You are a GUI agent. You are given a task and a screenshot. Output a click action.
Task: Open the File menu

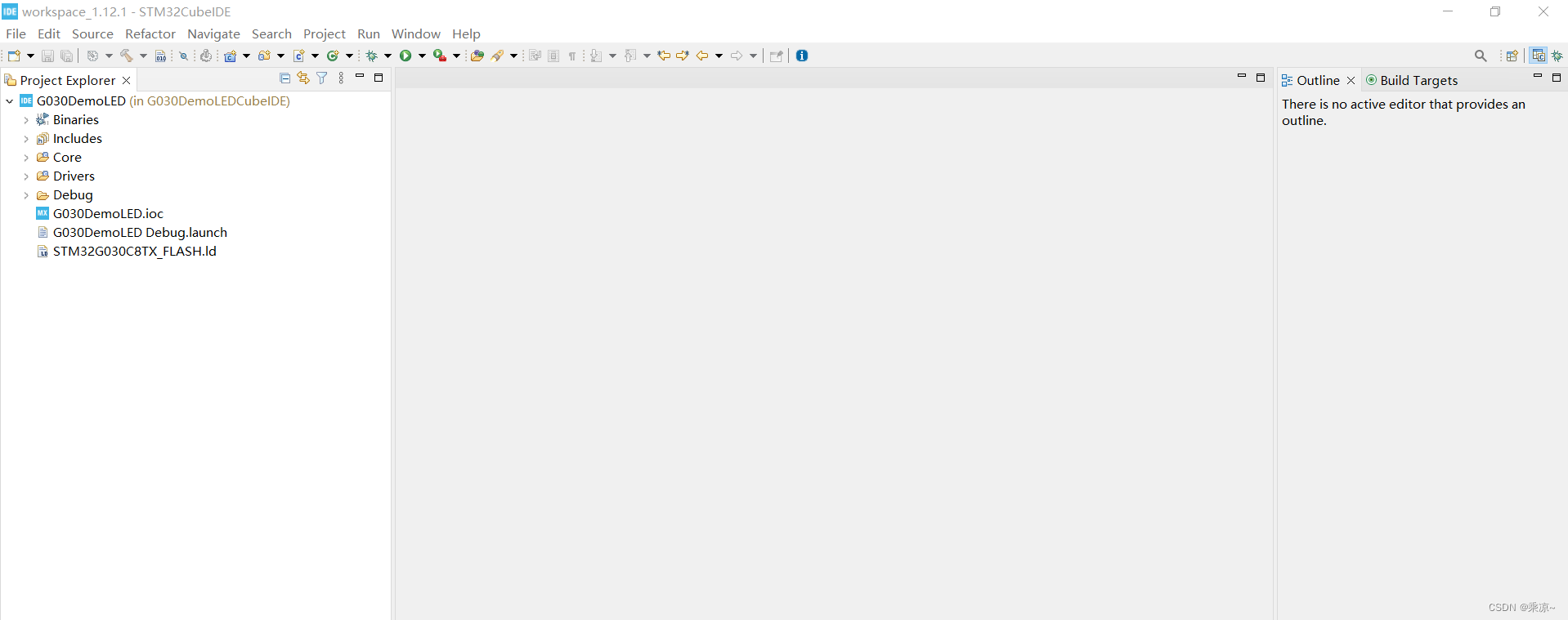coord(16,33)
